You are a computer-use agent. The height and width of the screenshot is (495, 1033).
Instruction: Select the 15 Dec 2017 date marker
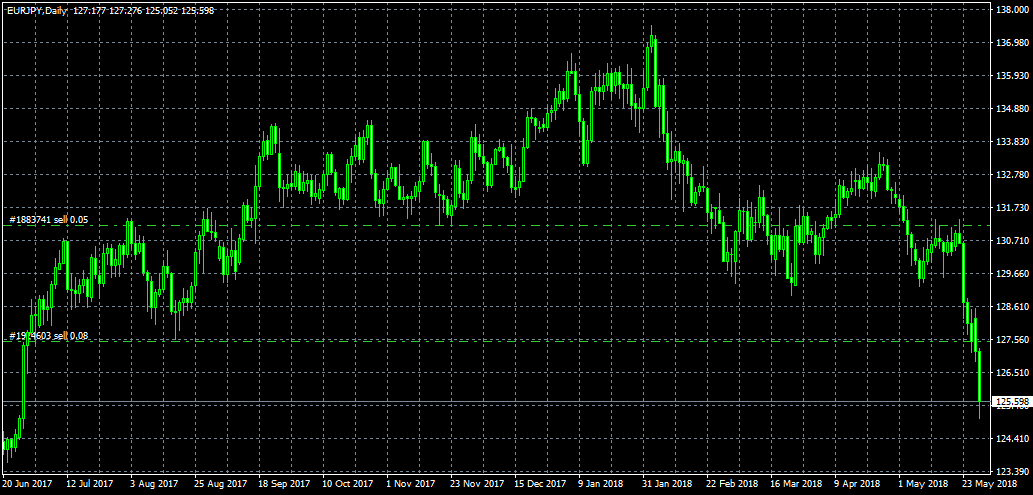point(540,484)
